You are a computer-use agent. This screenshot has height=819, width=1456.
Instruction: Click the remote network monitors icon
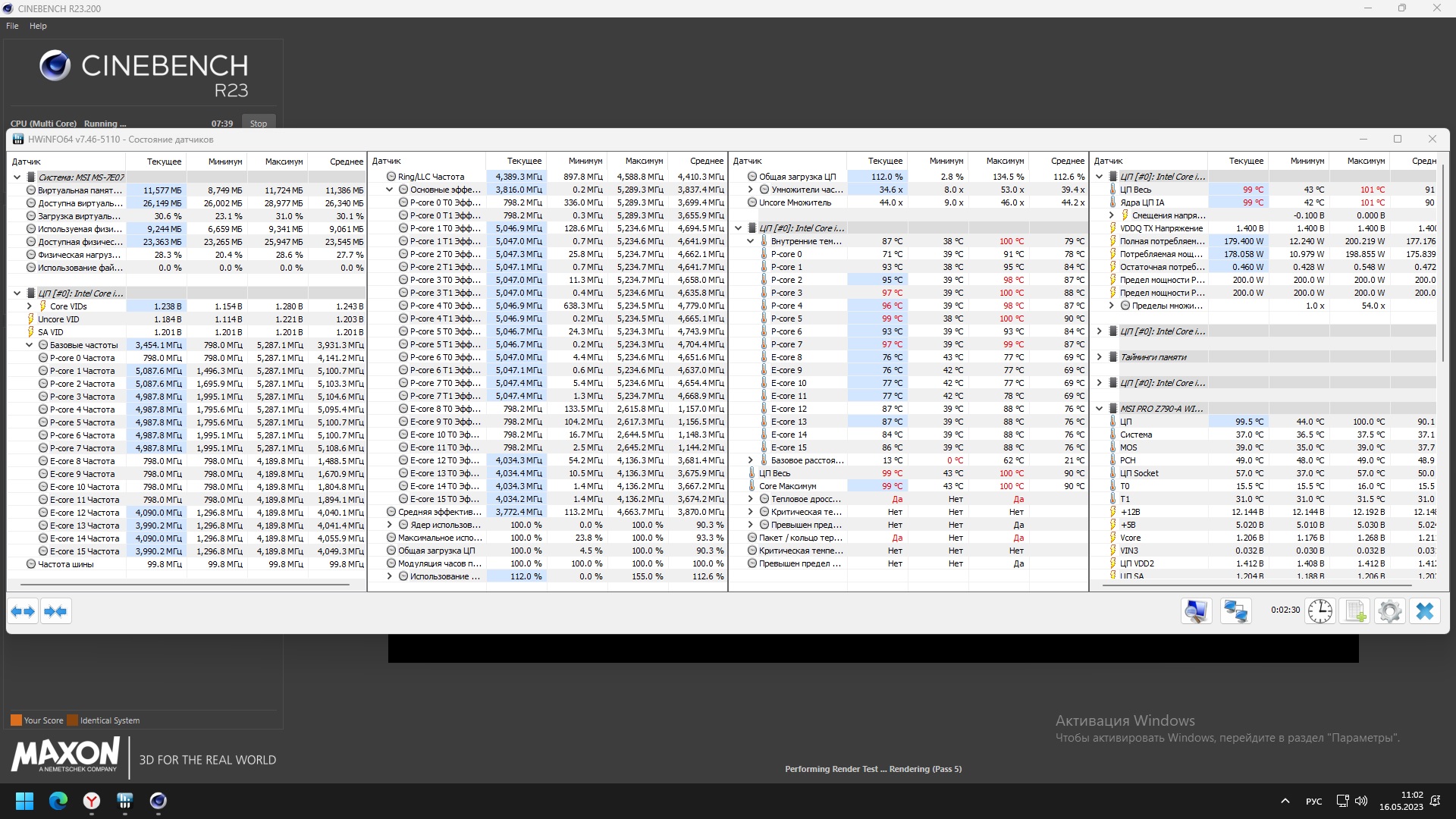click(1235, 611)
